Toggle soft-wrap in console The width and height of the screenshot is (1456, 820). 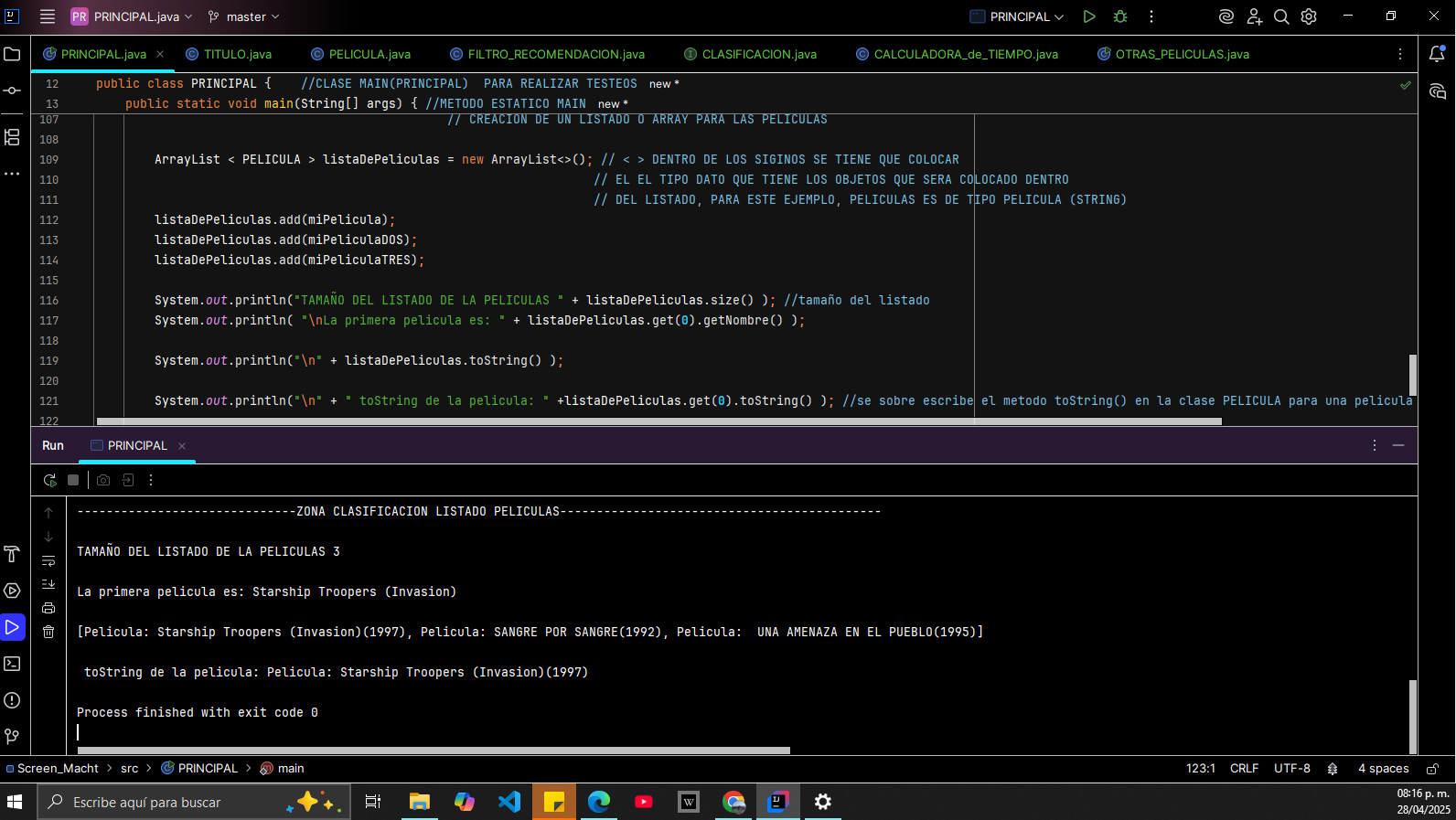[48, 560]
